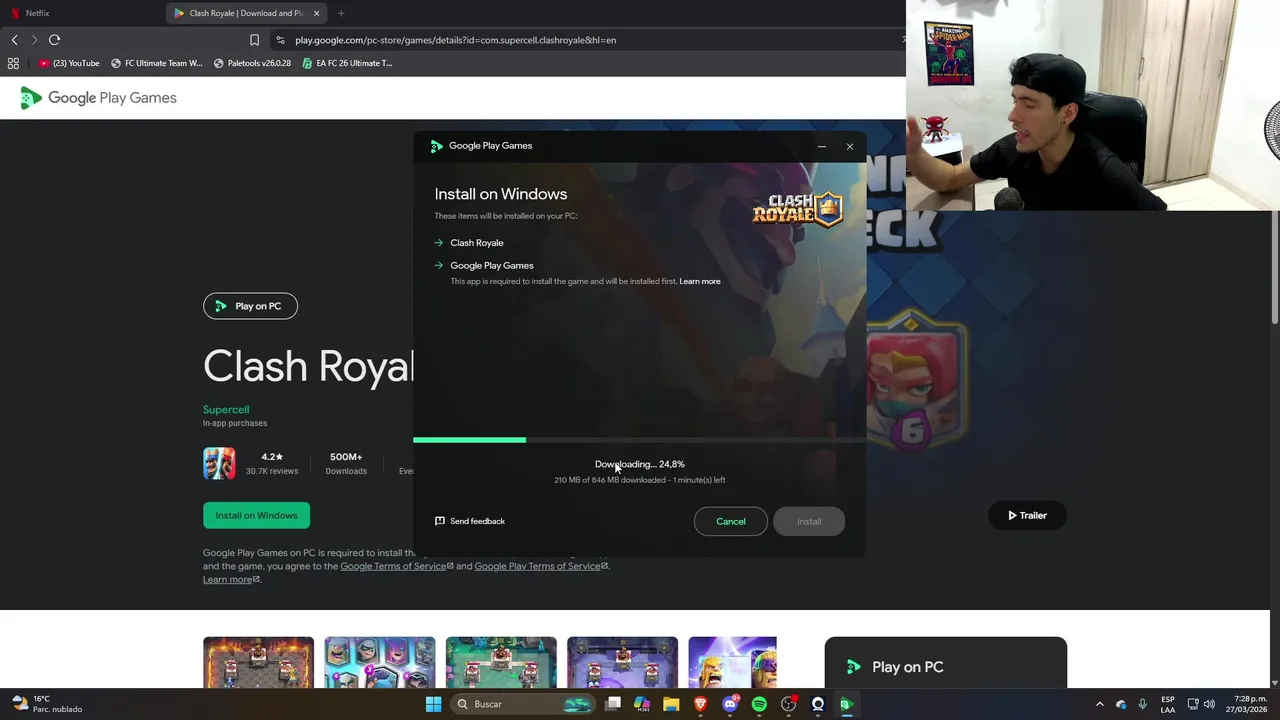Open the Paletools v26.0.28 bookmark
Viewport: 1280px width, 720px height.
pyautogui.click(x=252, y=63)
